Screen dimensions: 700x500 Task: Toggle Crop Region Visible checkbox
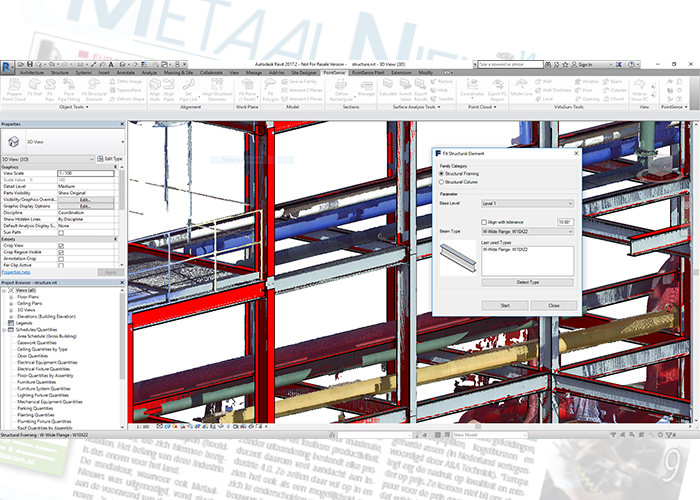coord(61,252)
